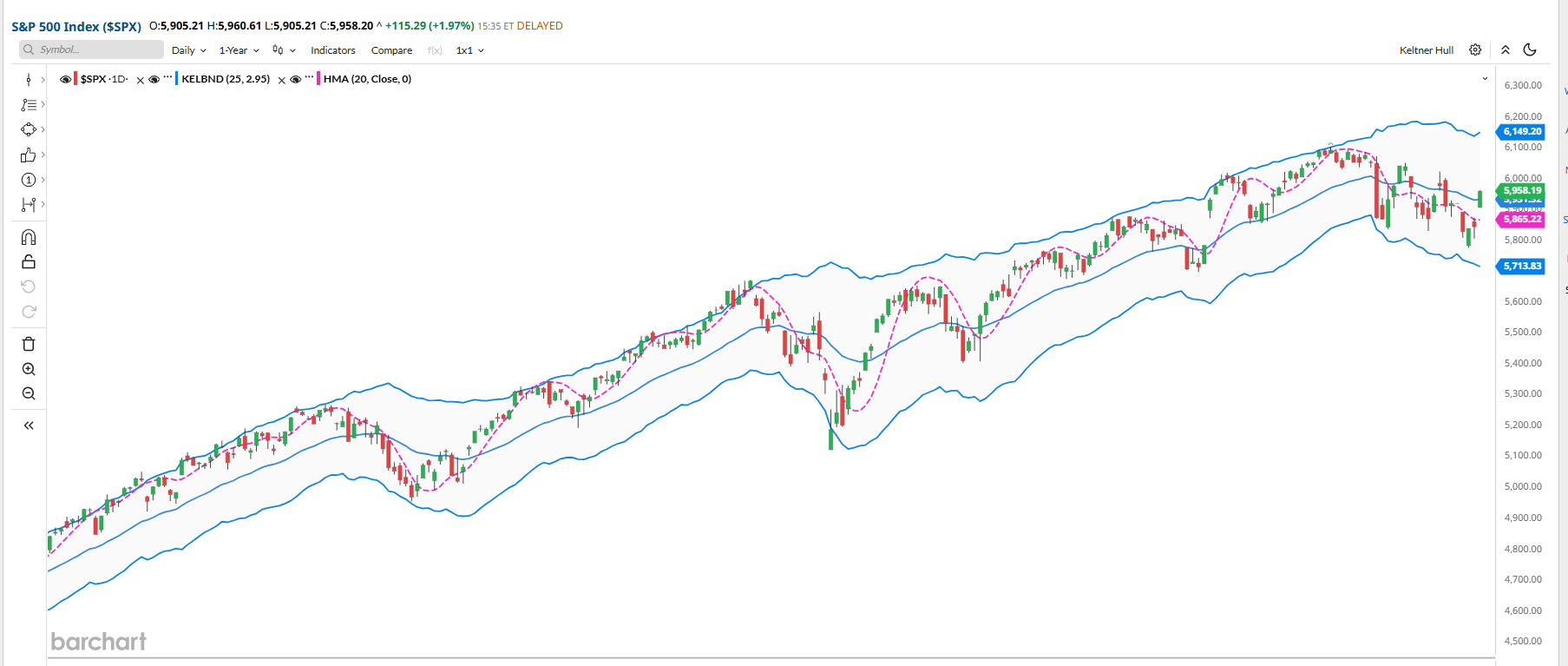Viewport: 1568px width, 666px height.
Task: Zoom out using the magnifier minus icon
Action: click(x=29, y=393)
